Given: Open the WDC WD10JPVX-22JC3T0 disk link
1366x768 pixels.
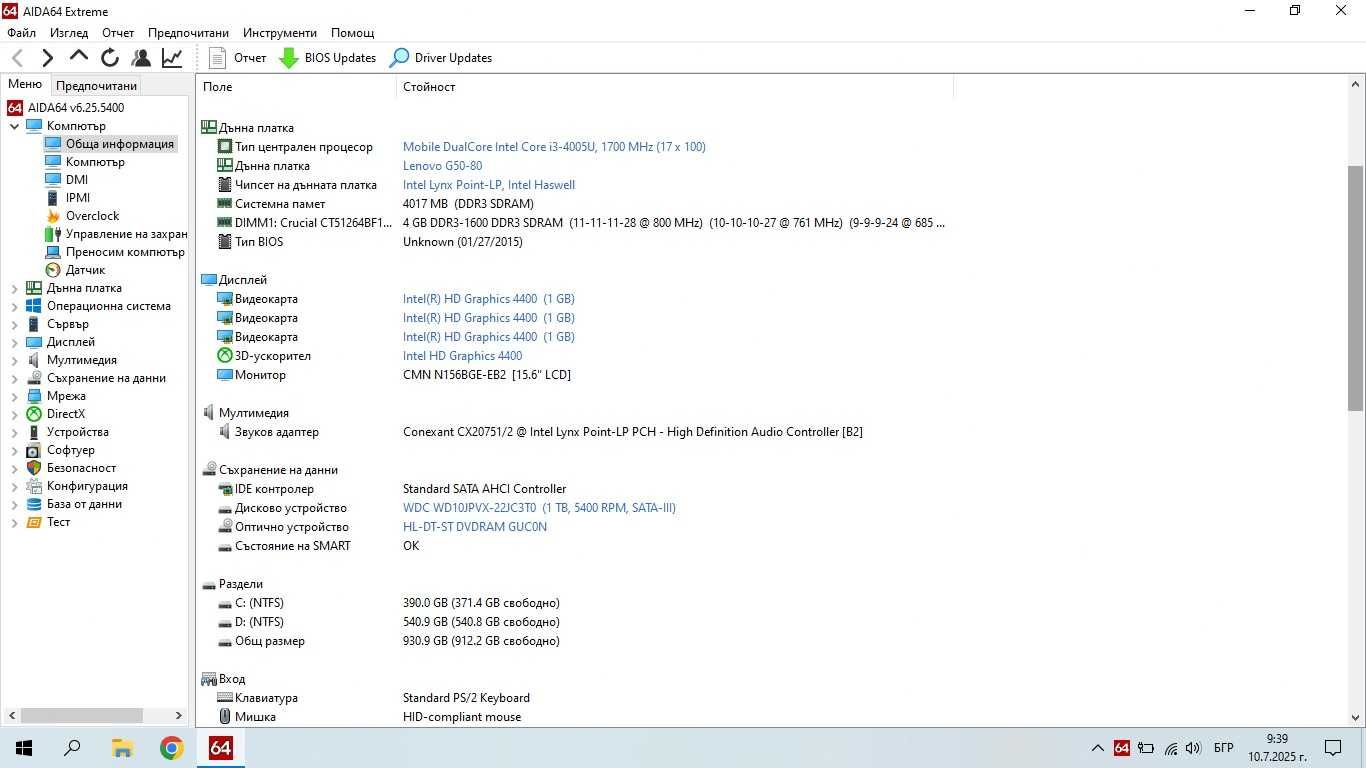Looking at the screenshot, I should 539,508.
